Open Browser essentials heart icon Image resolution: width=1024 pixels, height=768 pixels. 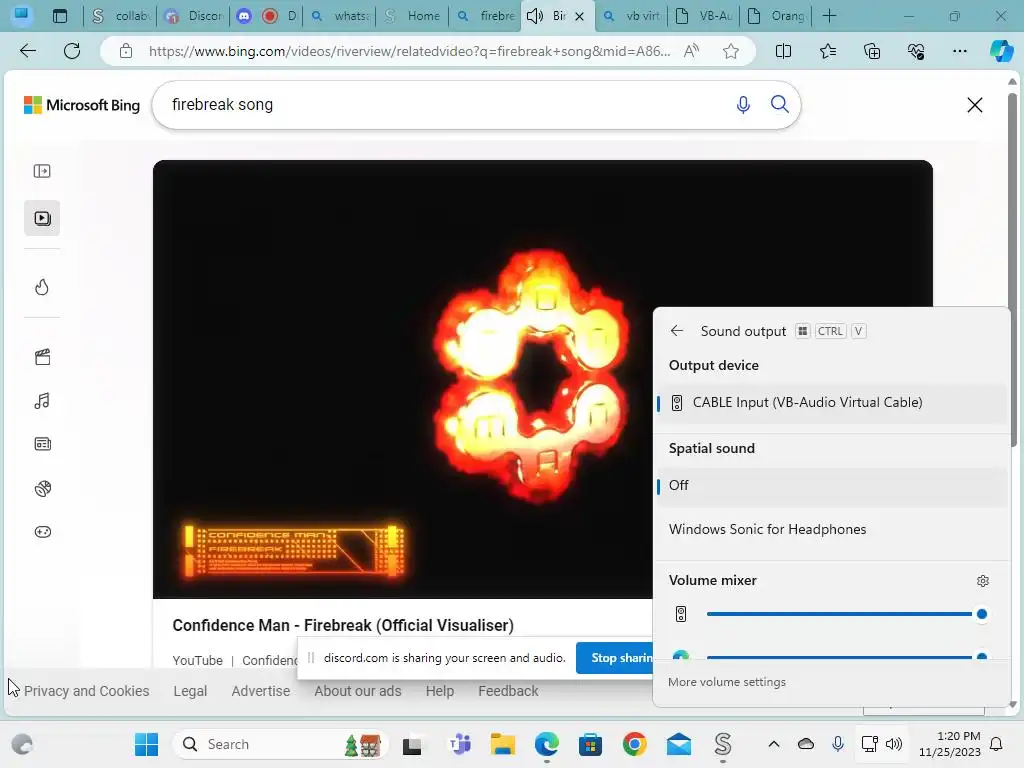[916, 51]
